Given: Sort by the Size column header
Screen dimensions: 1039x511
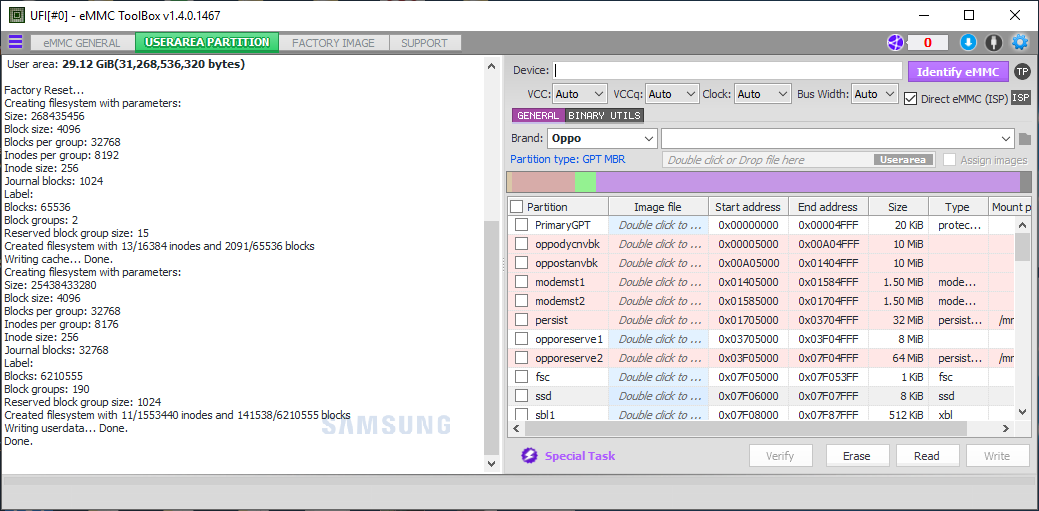Looking at the screenshot, I should (898, 207).
